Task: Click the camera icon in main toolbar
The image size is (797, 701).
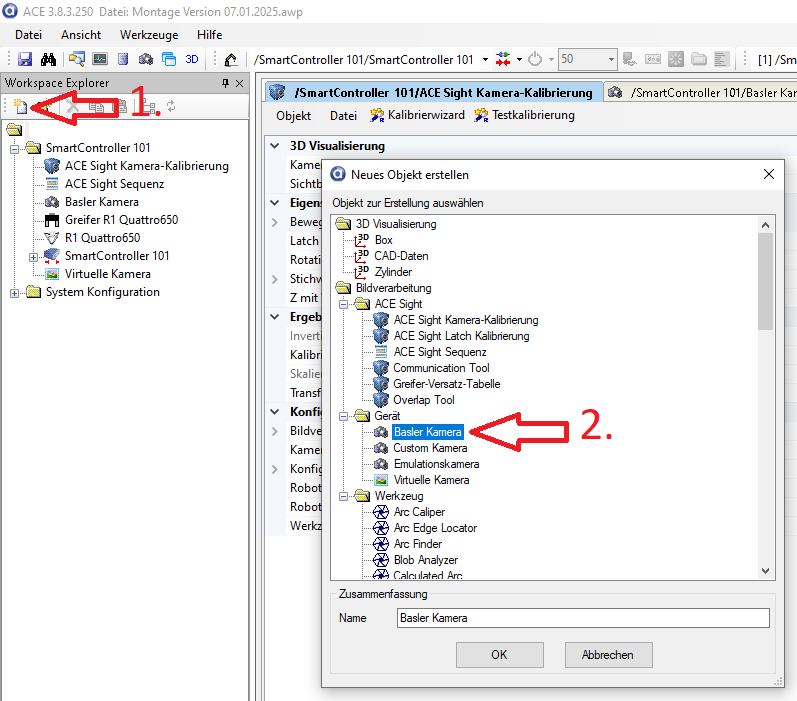Action: click(x=146, y=60)
